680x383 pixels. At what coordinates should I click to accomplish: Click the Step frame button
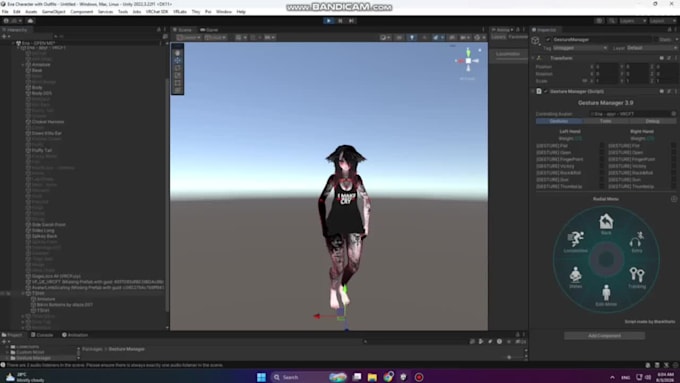[x=351, y=20]
